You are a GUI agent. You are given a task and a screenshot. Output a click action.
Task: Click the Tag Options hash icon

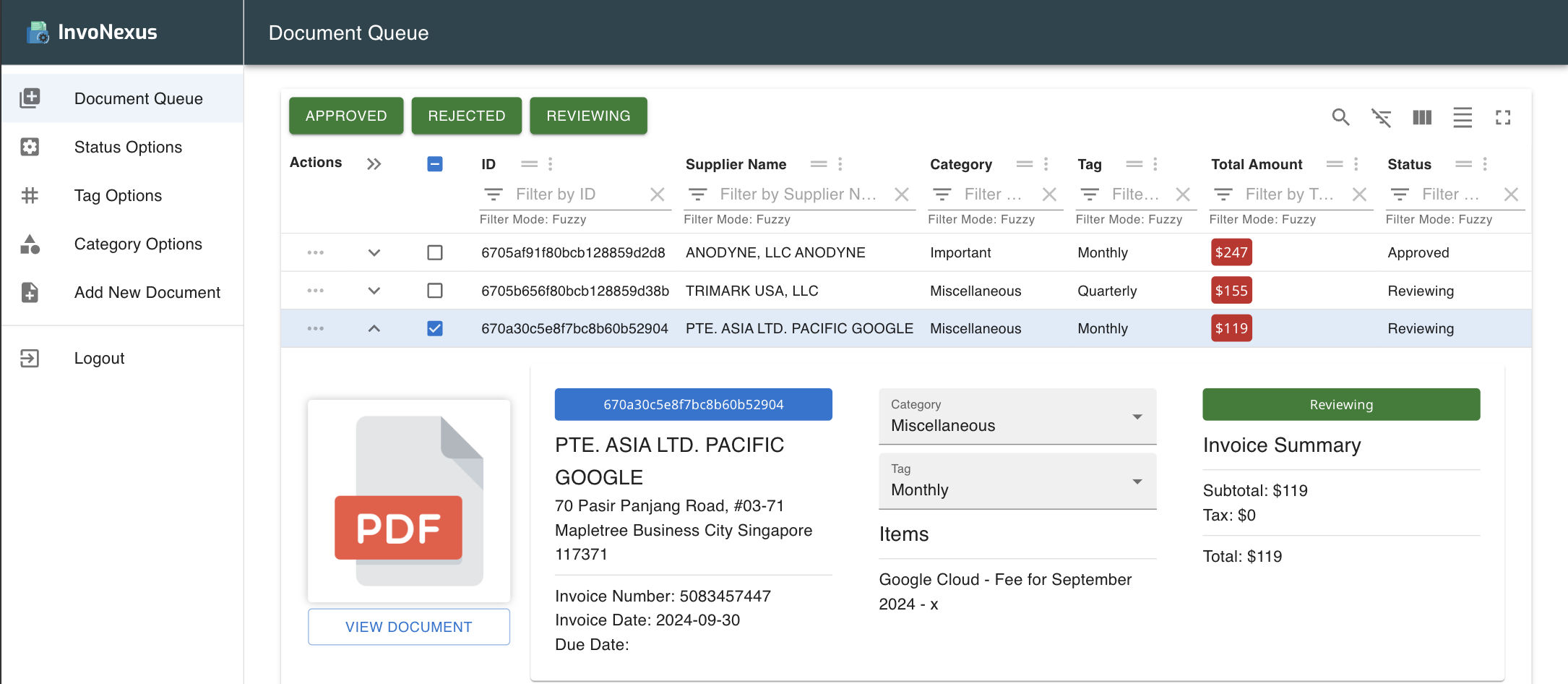tap(30, 195)
